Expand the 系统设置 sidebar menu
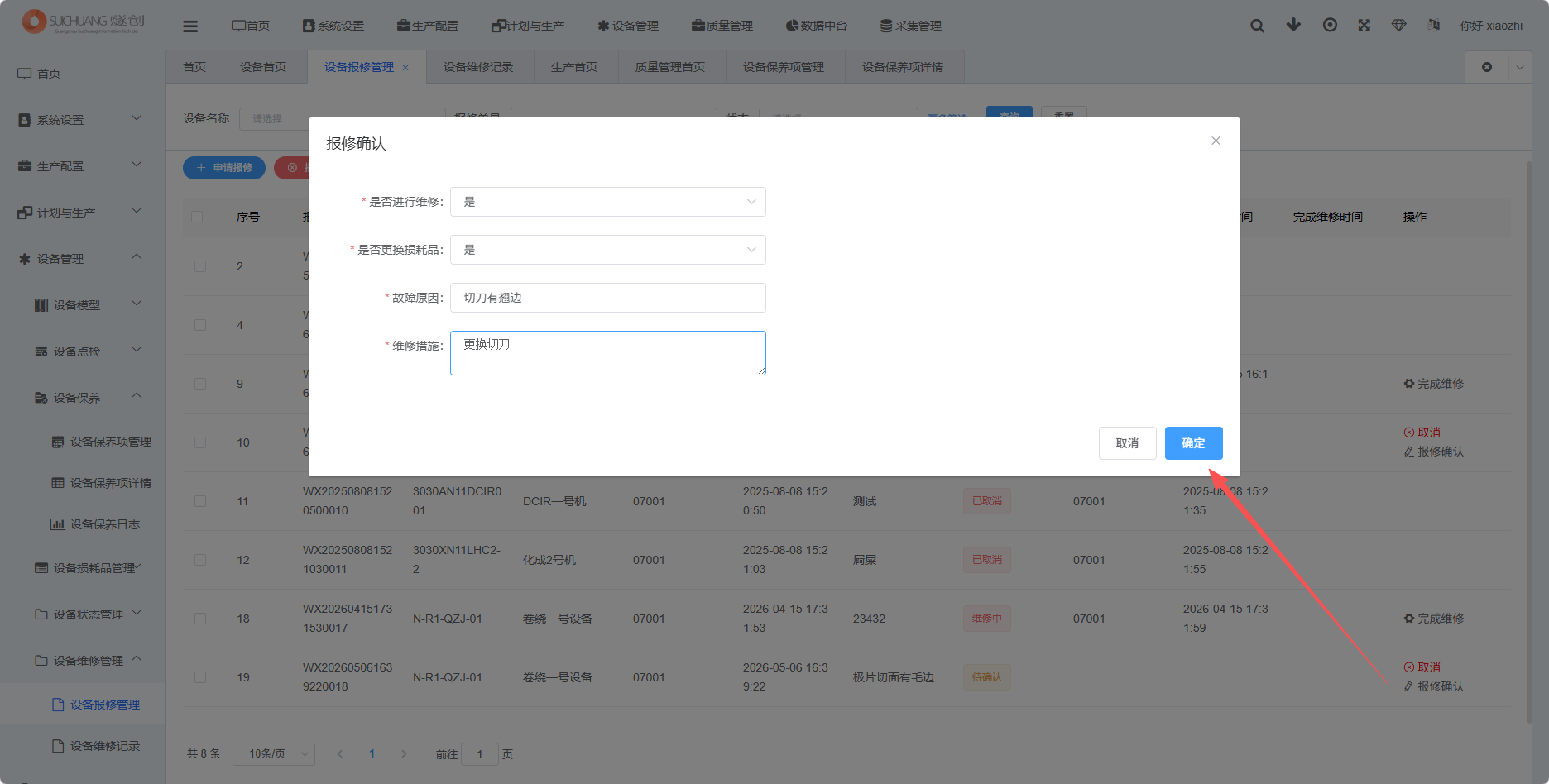1549x784 pixels. 83,120
